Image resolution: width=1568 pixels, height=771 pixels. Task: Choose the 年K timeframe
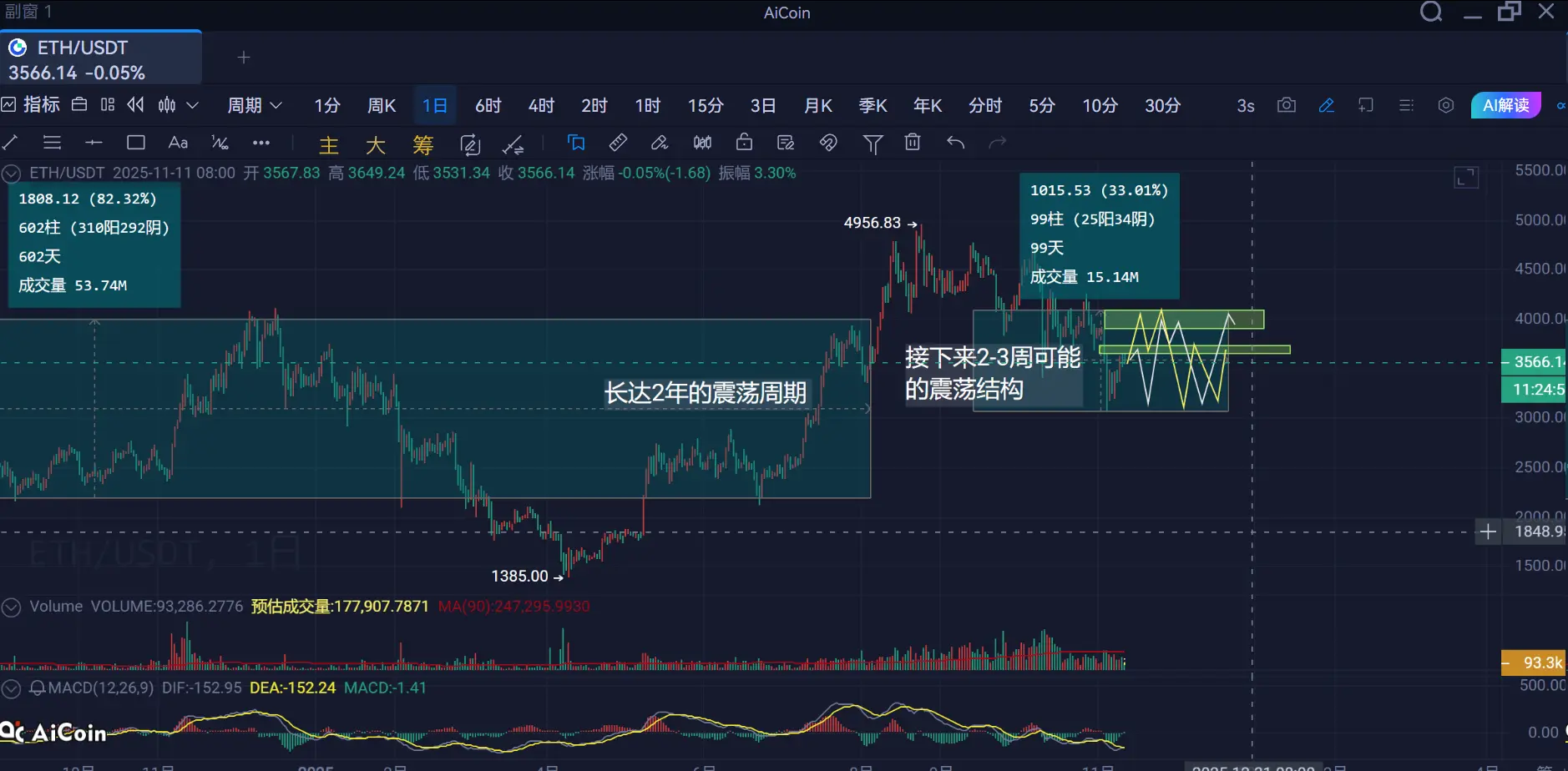[928, 105]
